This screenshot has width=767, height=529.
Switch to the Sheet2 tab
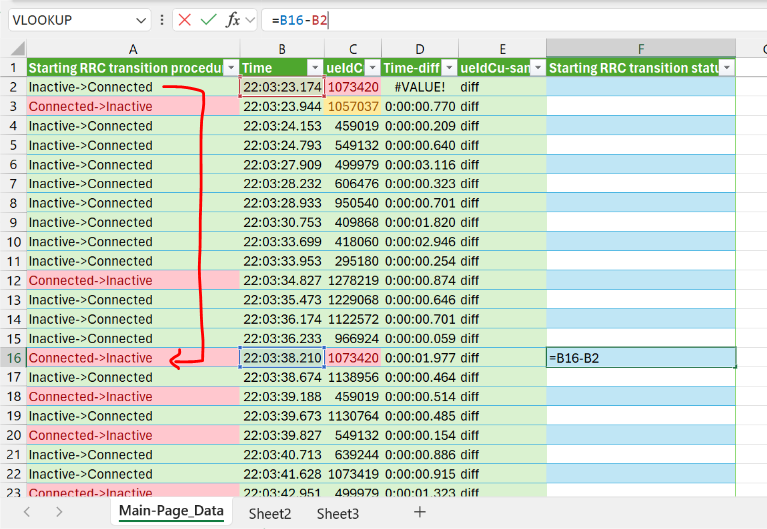point(270,514)
